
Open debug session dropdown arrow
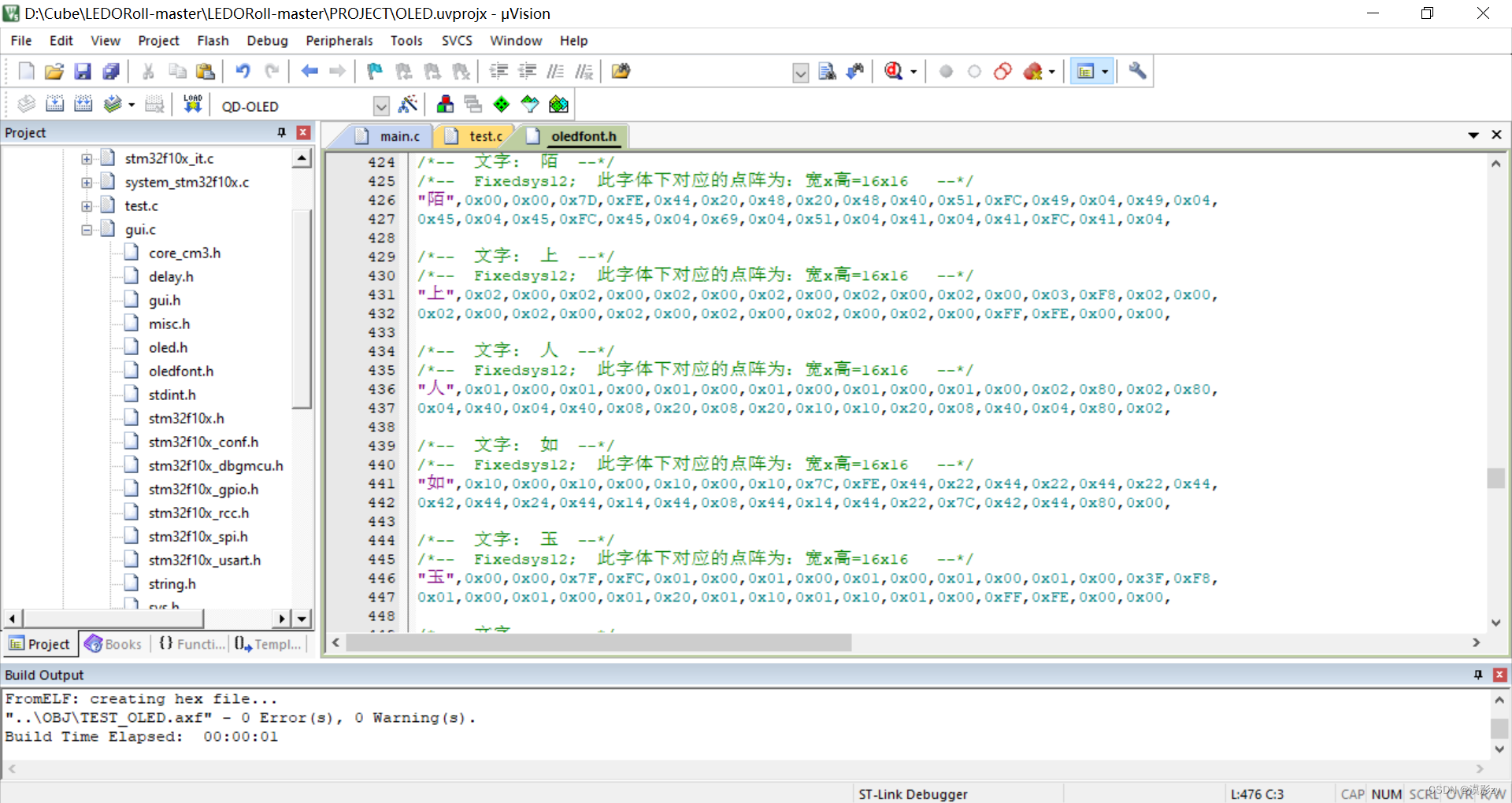point(913,72)
